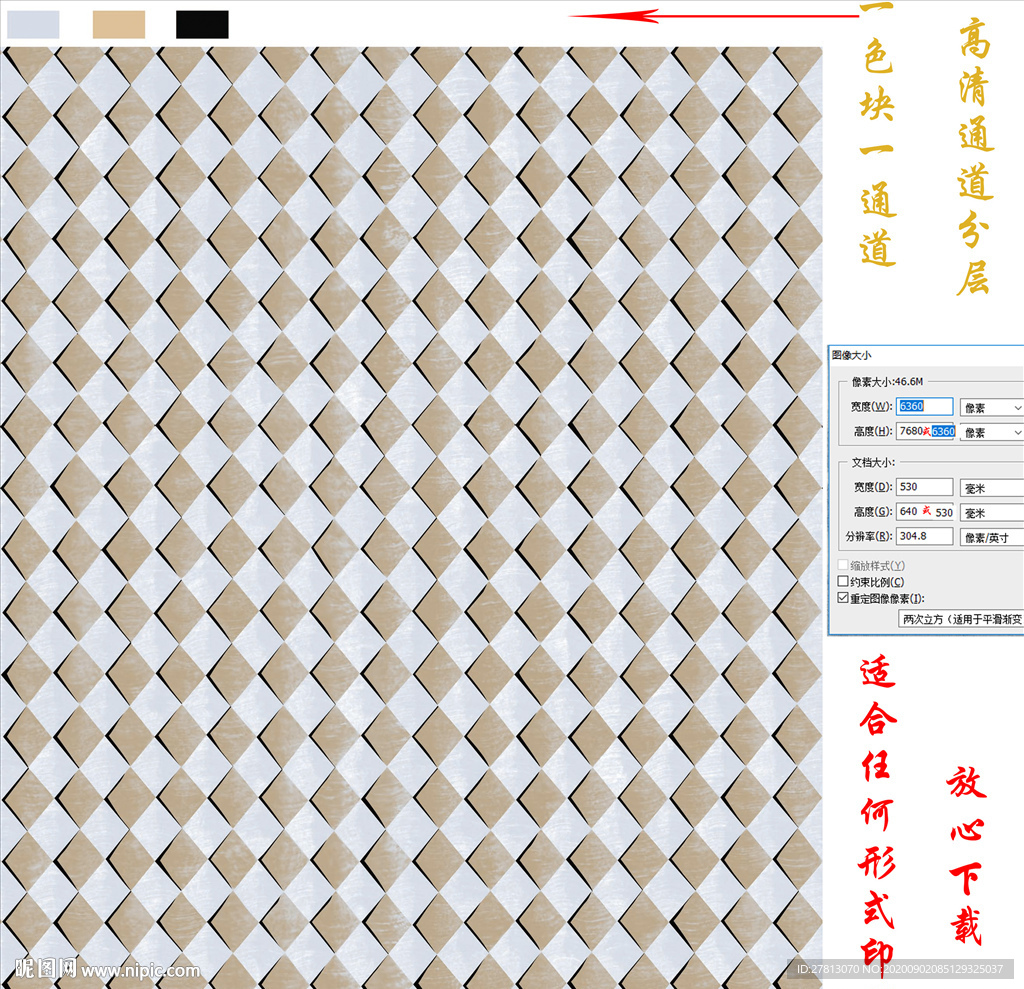Viewport: 1024px width, 989px height.
Task: Click the black color swatch
Action: point(202,25)
